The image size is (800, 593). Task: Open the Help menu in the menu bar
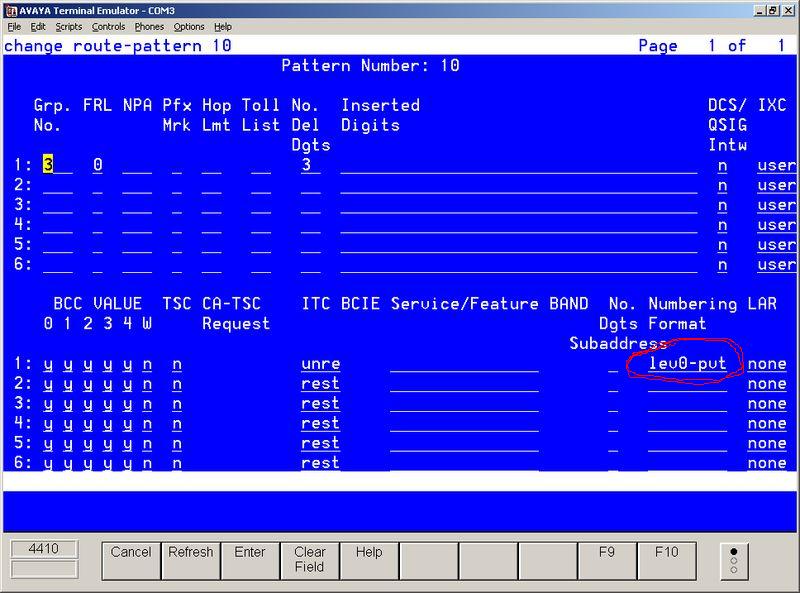pos(222,27)
